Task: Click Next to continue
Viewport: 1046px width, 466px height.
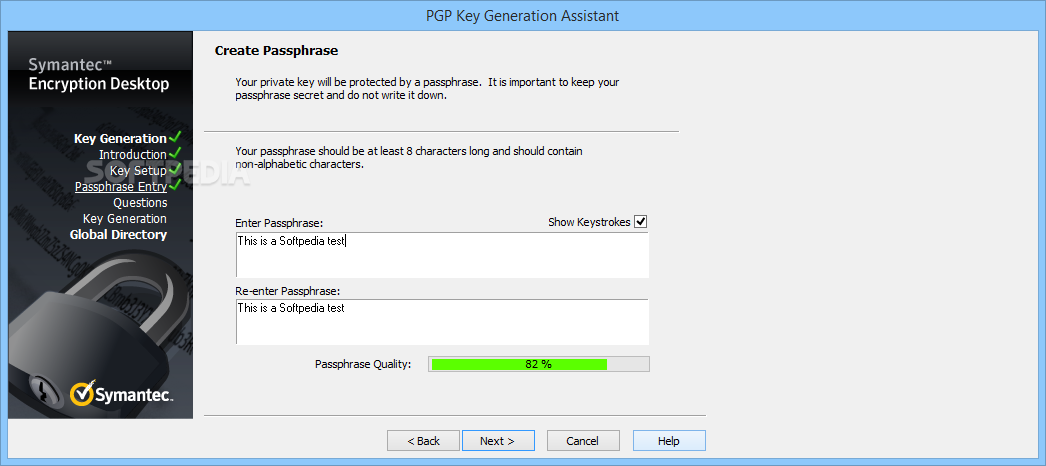Action: pos(498,441)
